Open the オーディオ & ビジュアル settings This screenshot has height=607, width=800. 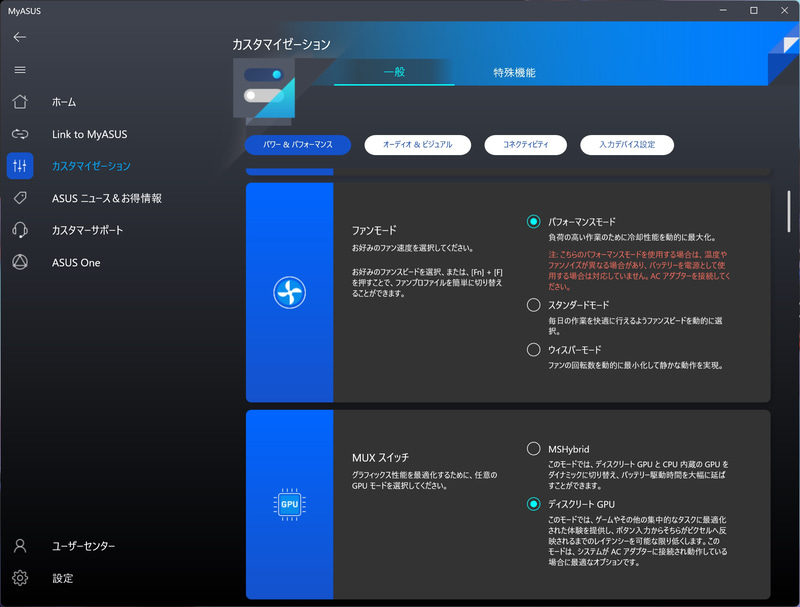[x=417, y=144]
